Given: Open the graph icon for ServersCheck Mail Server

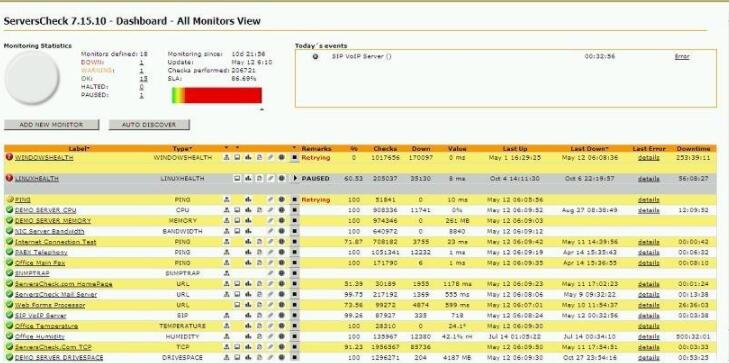Looking at the screenshot, I should [248, 294].
